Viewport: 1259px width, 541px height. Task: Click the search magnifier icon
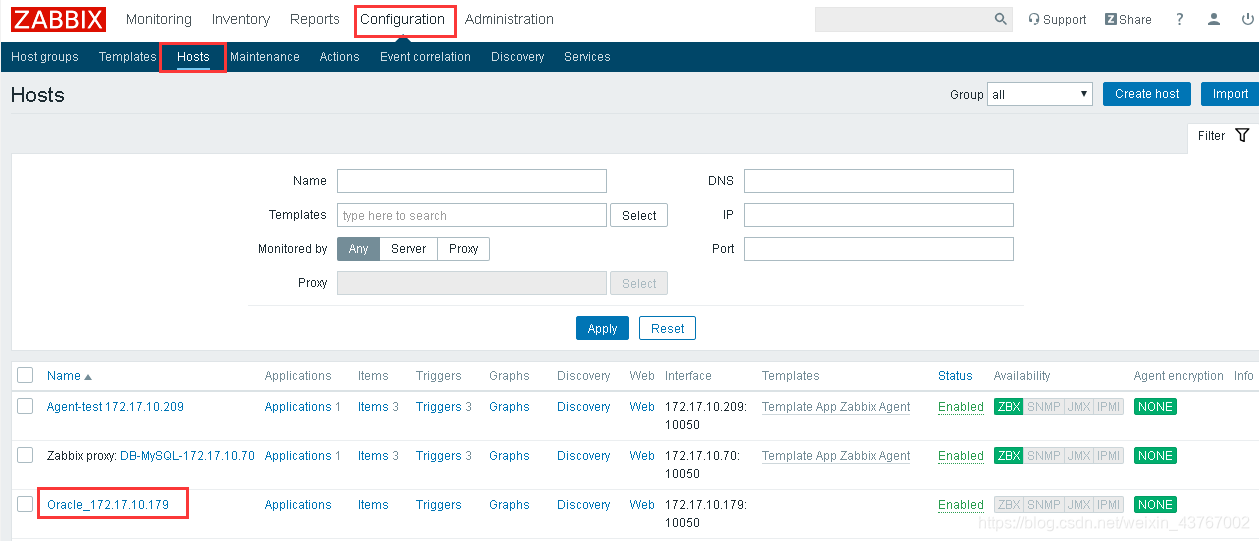(1001, 19)
